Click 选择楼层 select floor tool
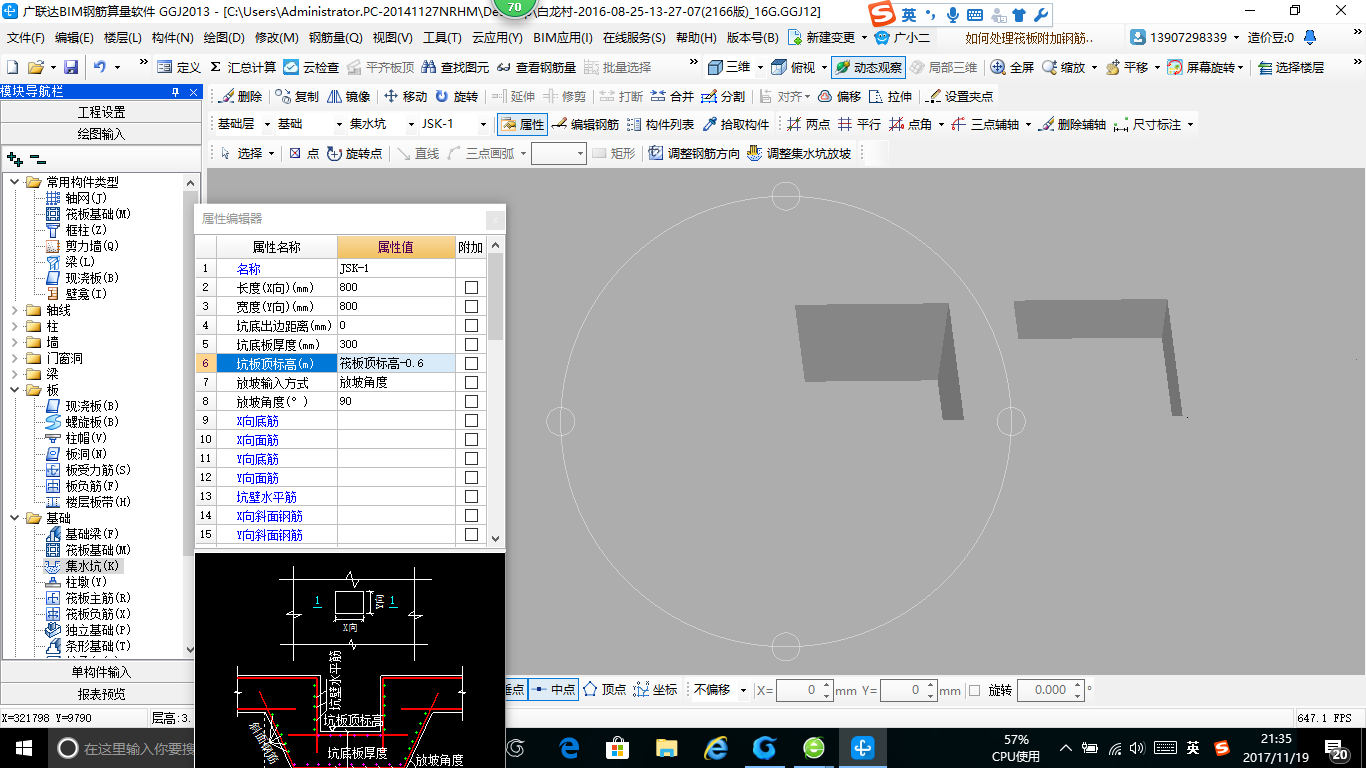Image resolution: width=1366 pixels, height=768 pixels. coord(1291,67)
